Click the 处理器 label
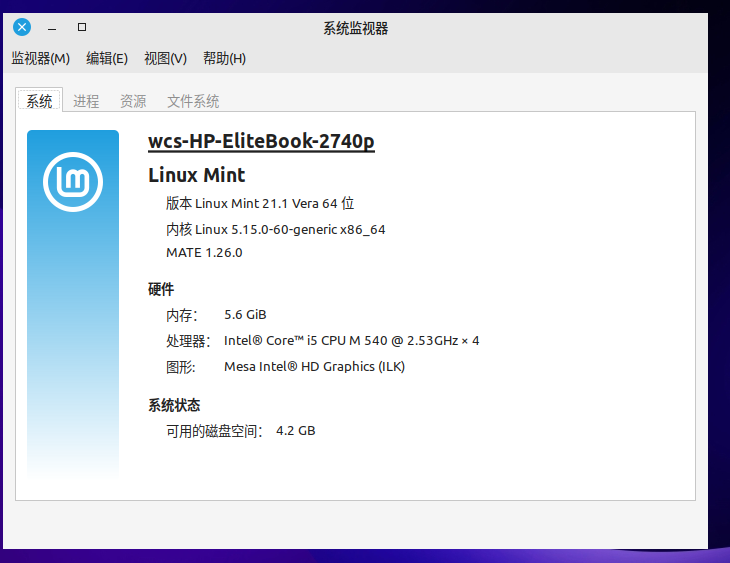Viewport: 730px width, 563px height. [x=189, y=341]
